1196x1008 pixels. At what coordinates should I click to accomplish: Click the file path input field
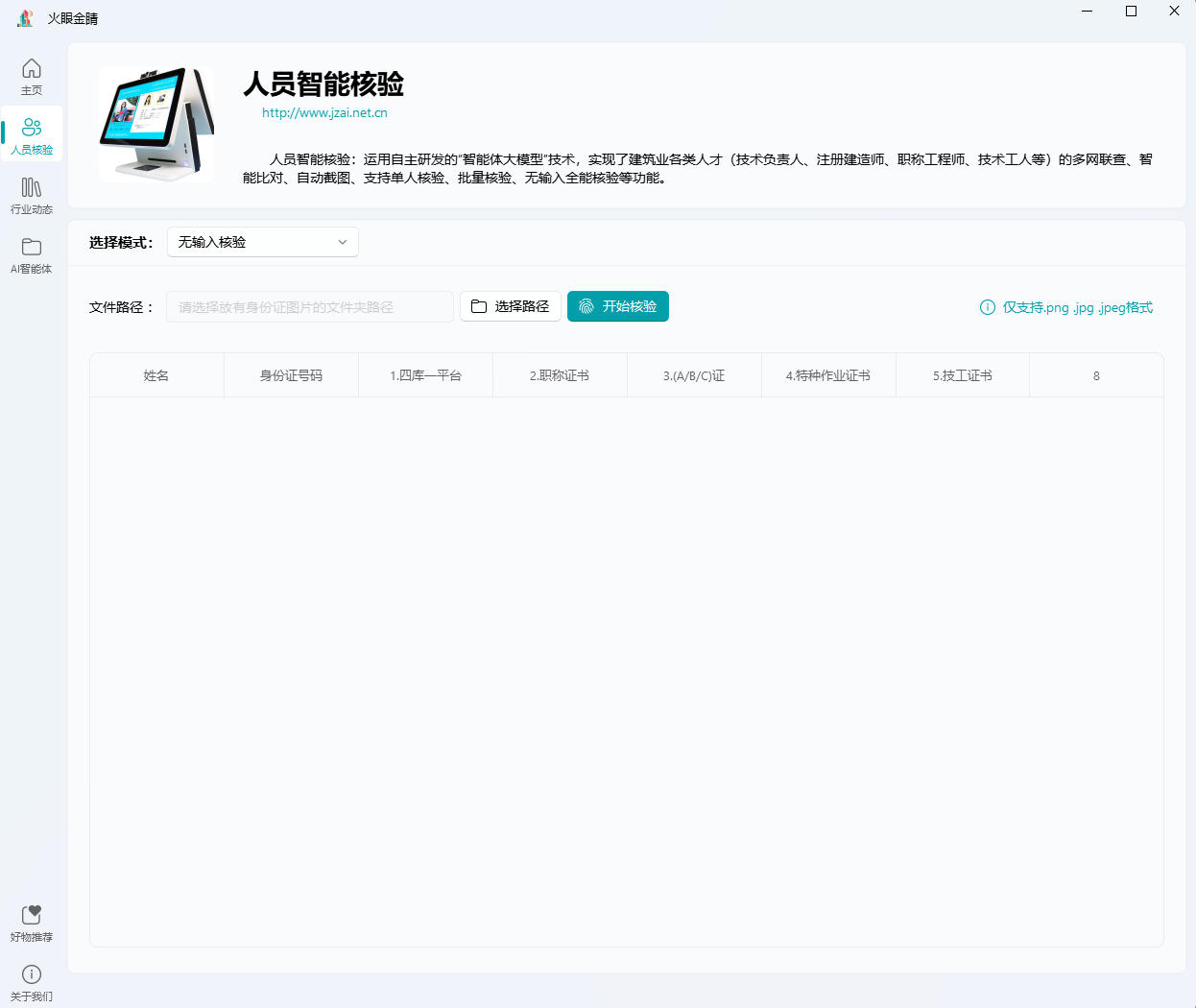point(309,306)
